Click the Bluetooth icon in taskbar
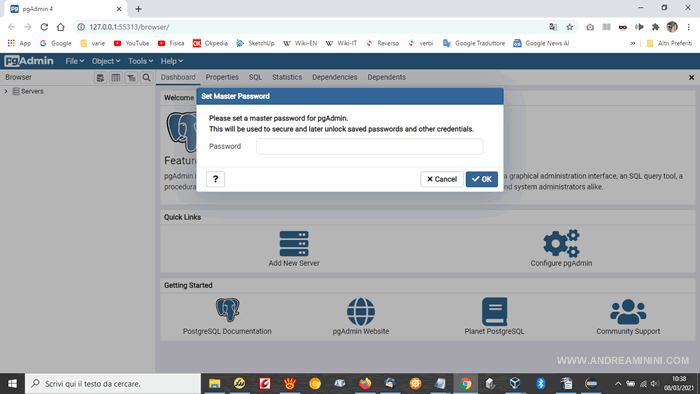This screenshot has height=394, width=700. click(x=541, y=384)
